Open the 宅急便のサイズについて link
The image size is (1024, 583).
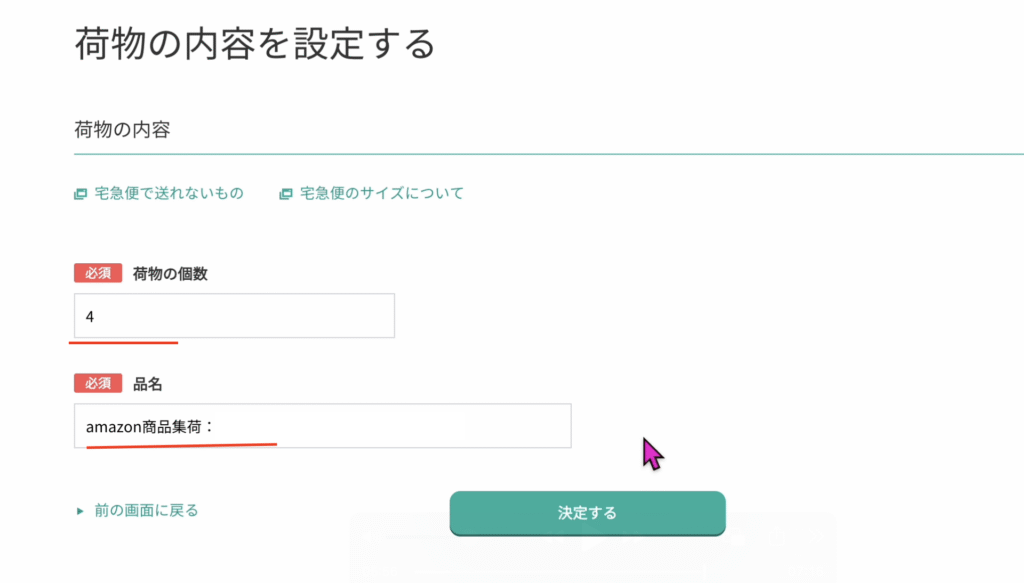click(x=382, y=194)
